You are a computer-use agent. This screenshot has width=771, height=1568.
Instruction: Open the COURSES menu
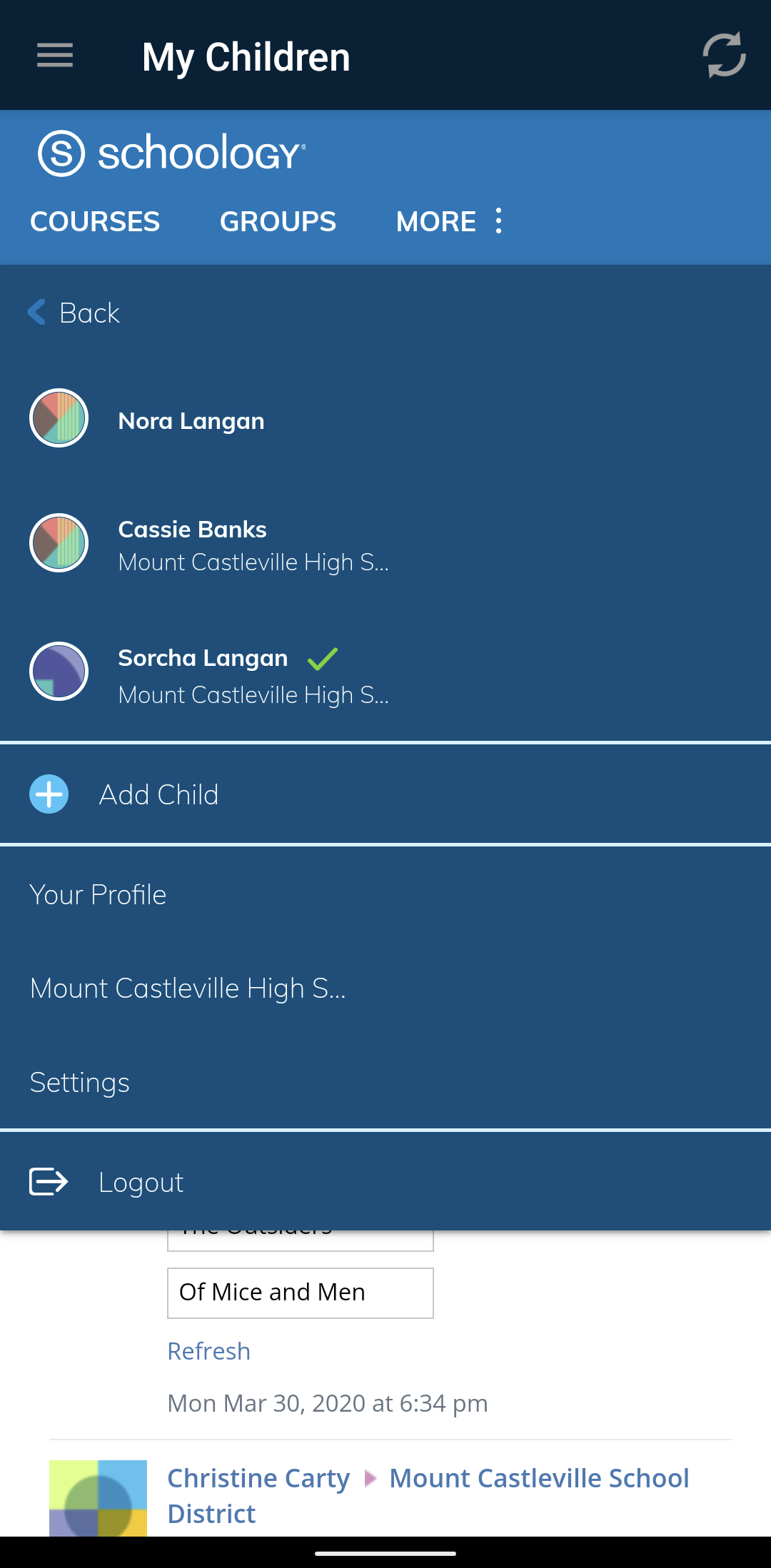95,221
